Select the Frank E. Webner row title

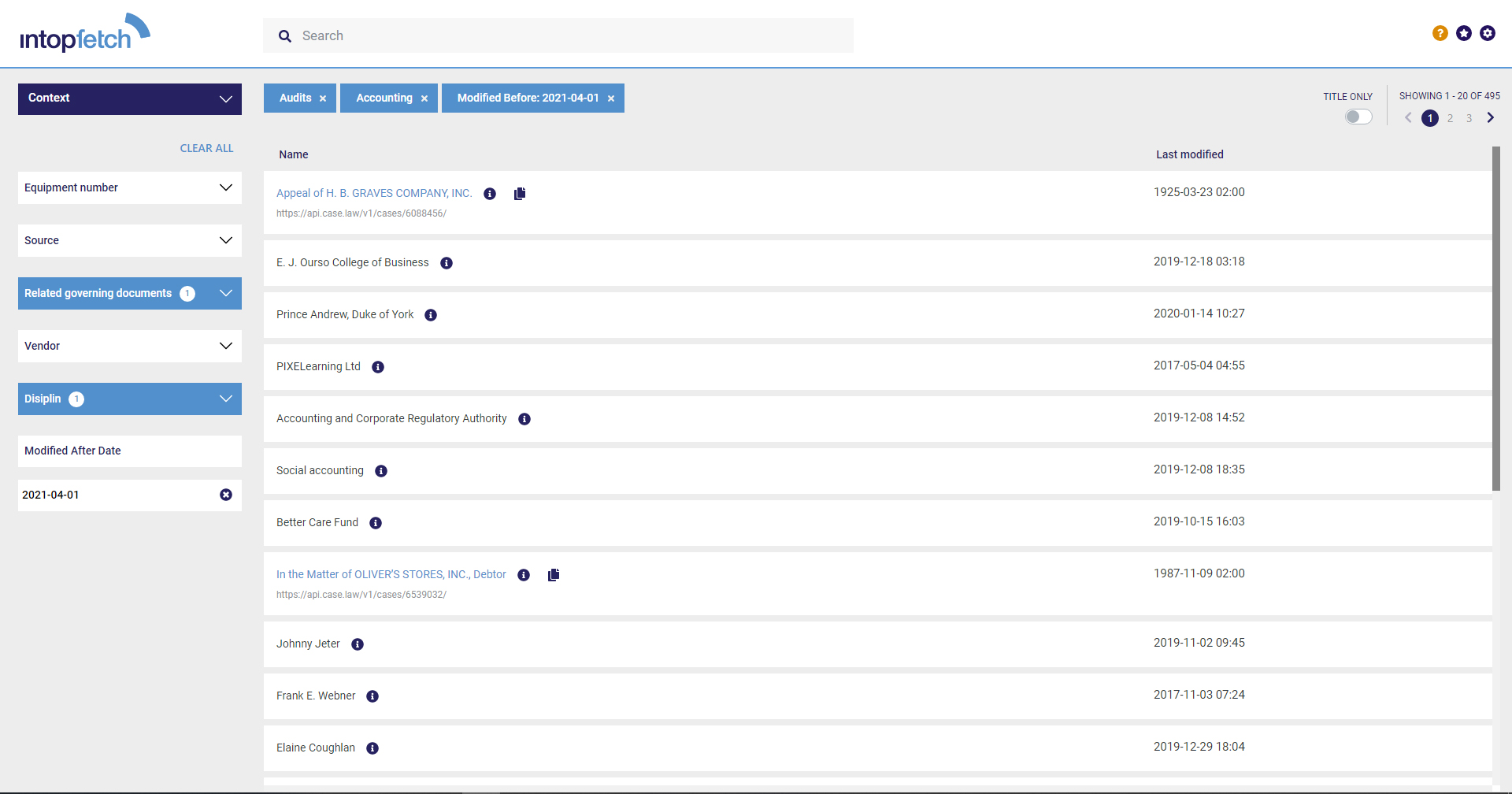(x=316, y=696)
